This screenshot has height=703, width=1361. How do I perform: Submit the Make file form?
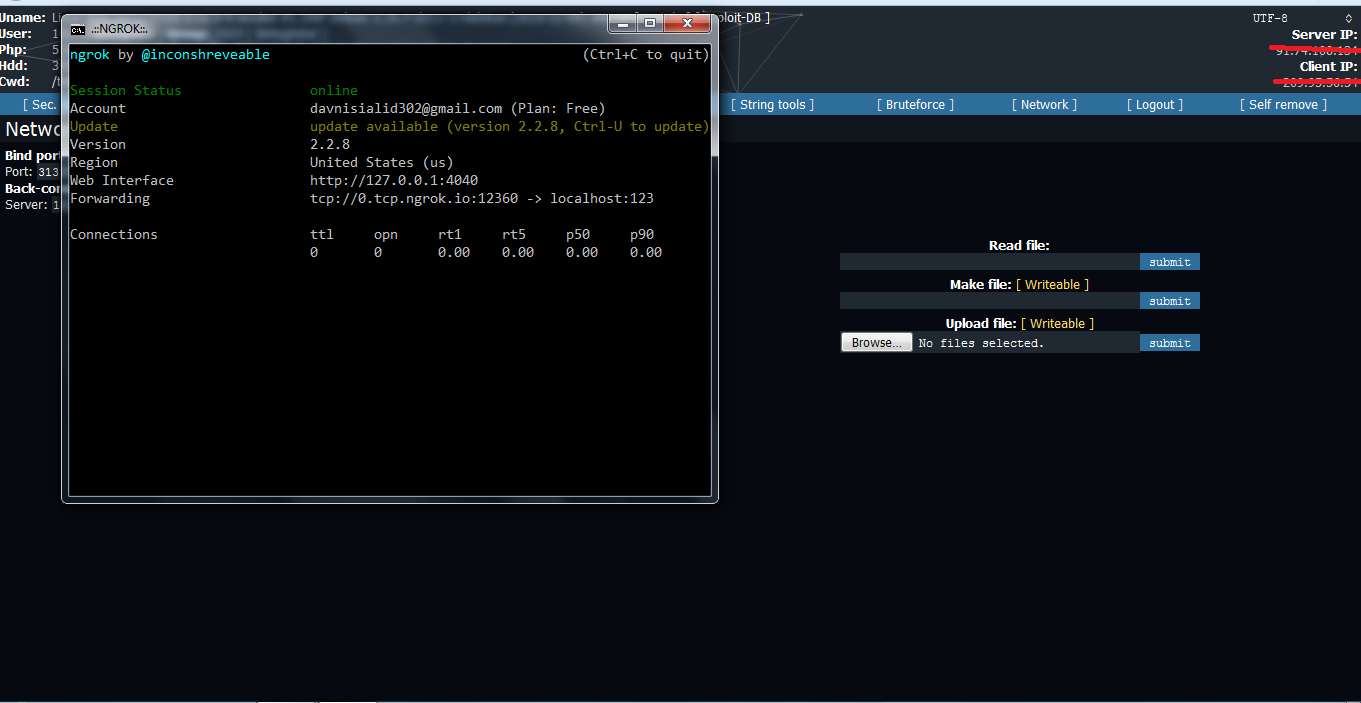click(1169, 300)
